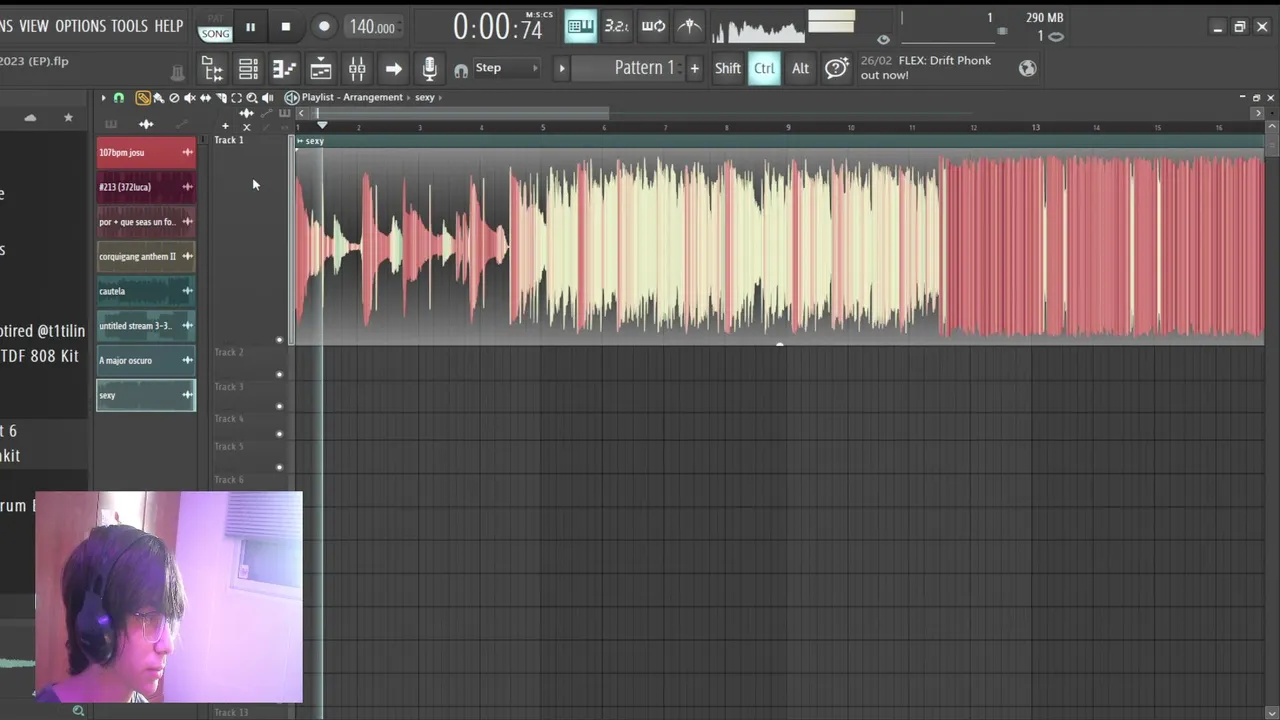Screen dimensions: 1280x720
Task: Click the star favorites icon in browser header
Action: [68, 118]
